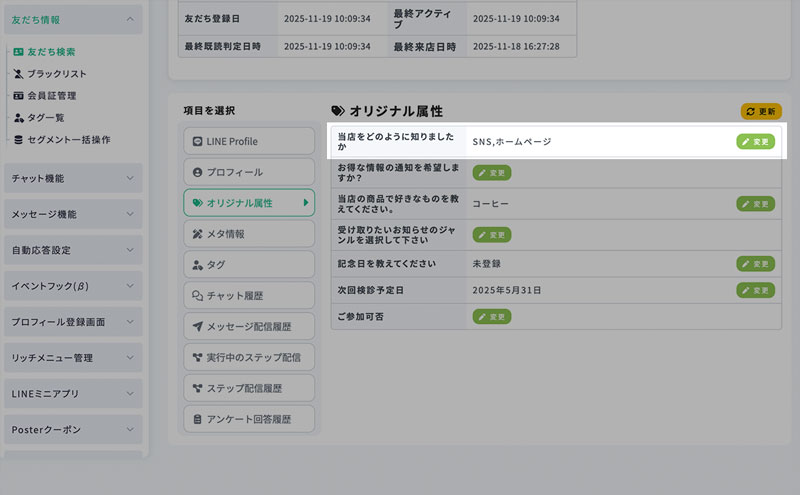The width and height of the screenshot is (800, 495).
Task: Expand the リッチメニュー管理 menu
Action: point(73,358)
